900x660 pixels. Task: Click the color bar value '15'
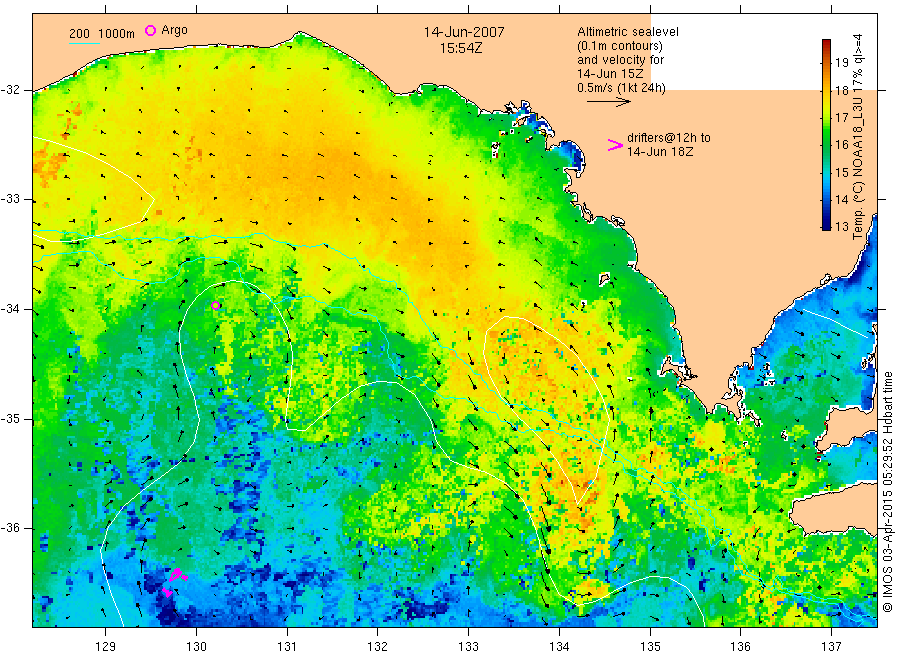pos(841,172)
